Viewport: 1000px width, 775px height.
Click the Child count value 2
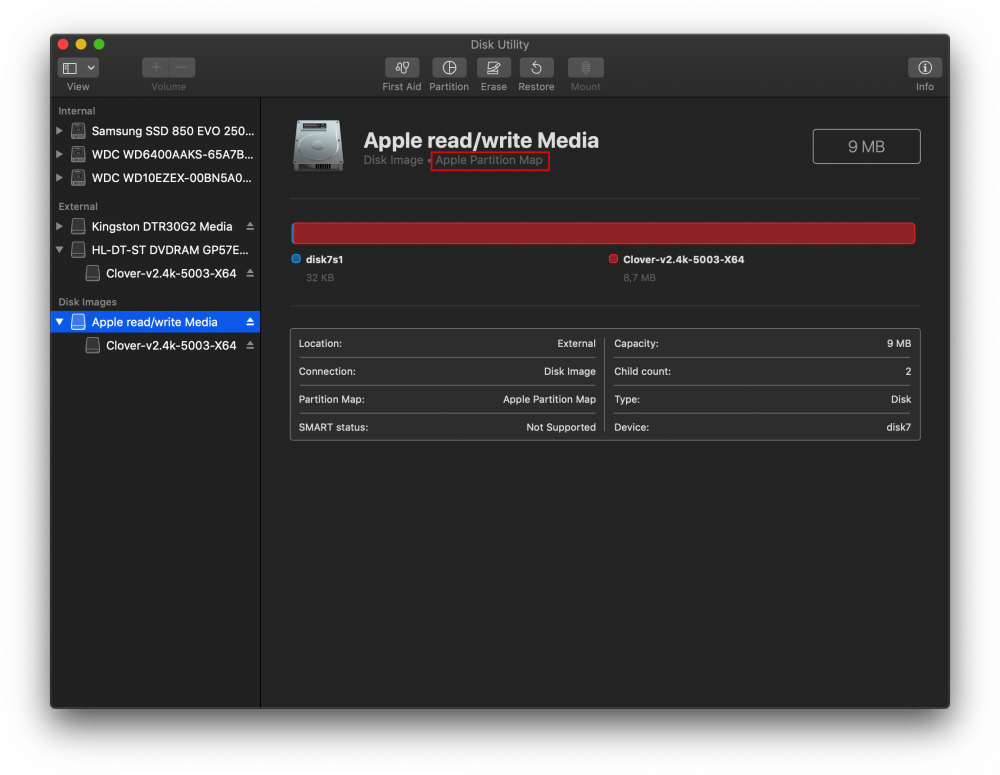(x=908, y=371)
